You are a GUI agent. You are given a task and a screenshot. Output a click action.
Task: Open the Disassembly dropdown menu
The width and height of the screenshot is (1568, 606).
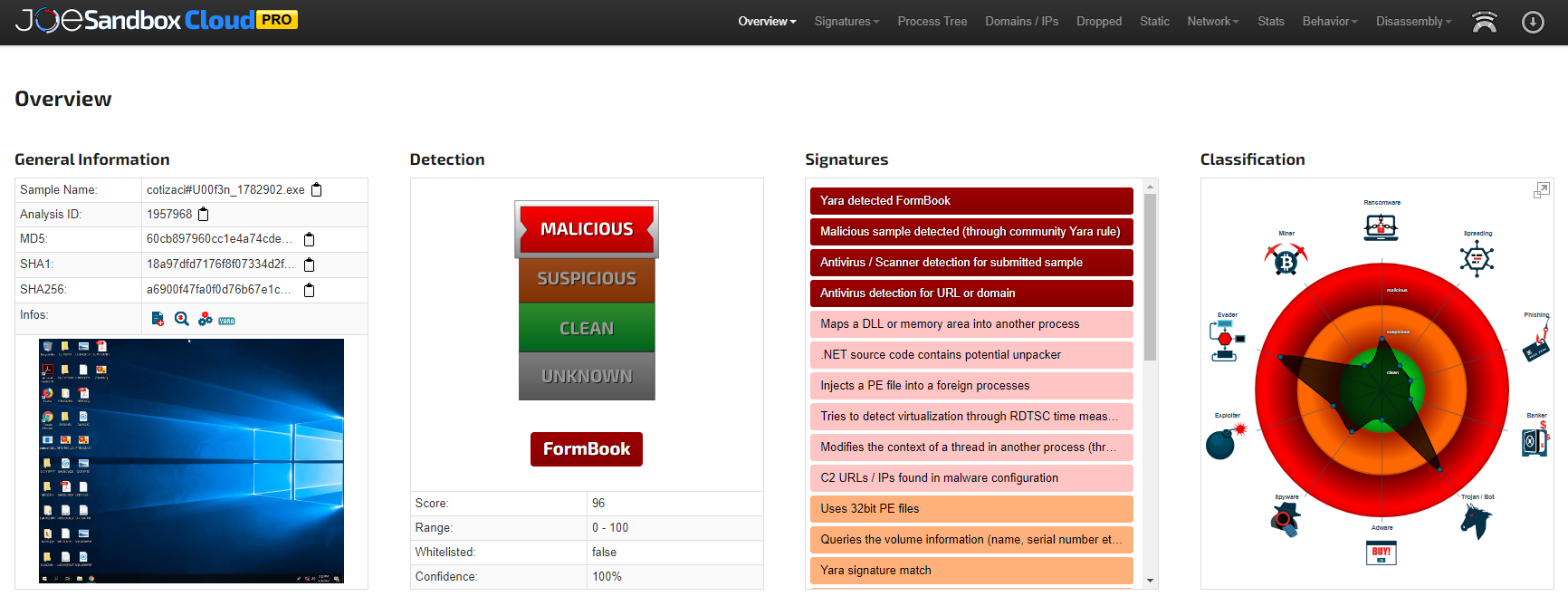[1413, 22]
